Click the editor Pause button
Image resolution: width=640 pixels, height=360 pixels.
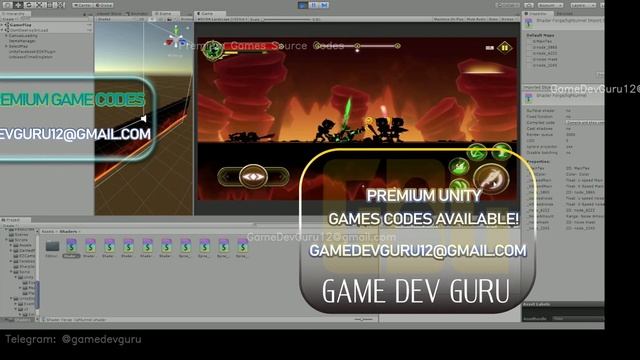[313, 5]
